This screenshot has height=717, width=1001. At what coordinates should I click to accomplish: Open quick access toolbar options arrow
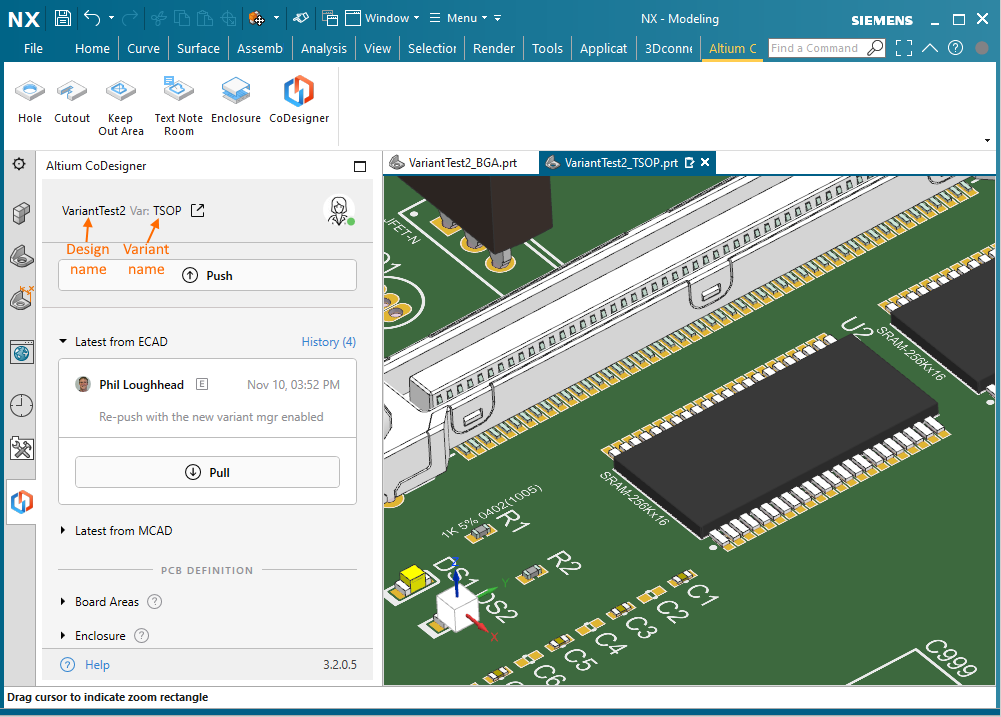(498, 18)
